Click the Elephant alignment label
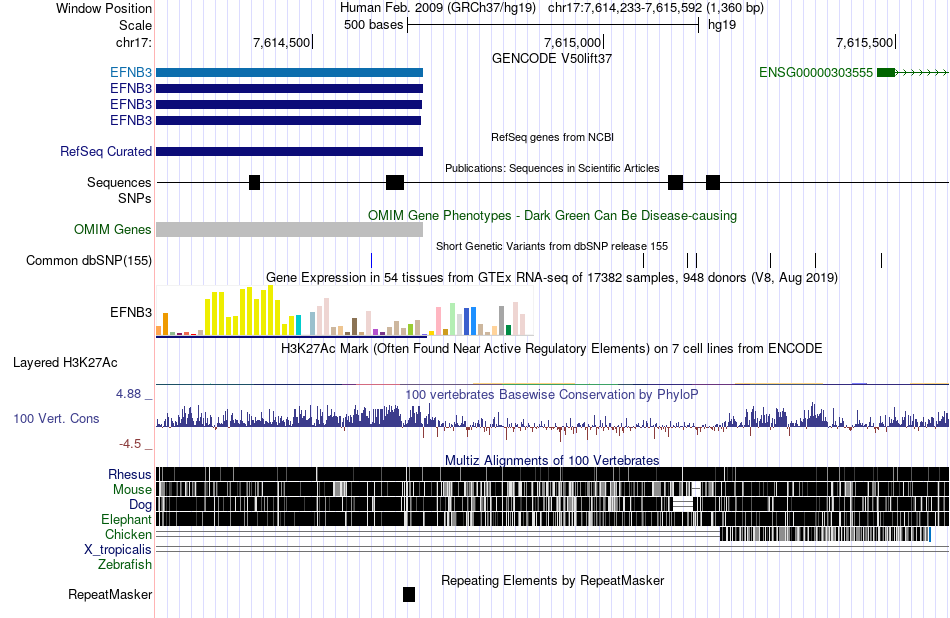This screenshot has height=618, width=950. [x=127, y=520]
